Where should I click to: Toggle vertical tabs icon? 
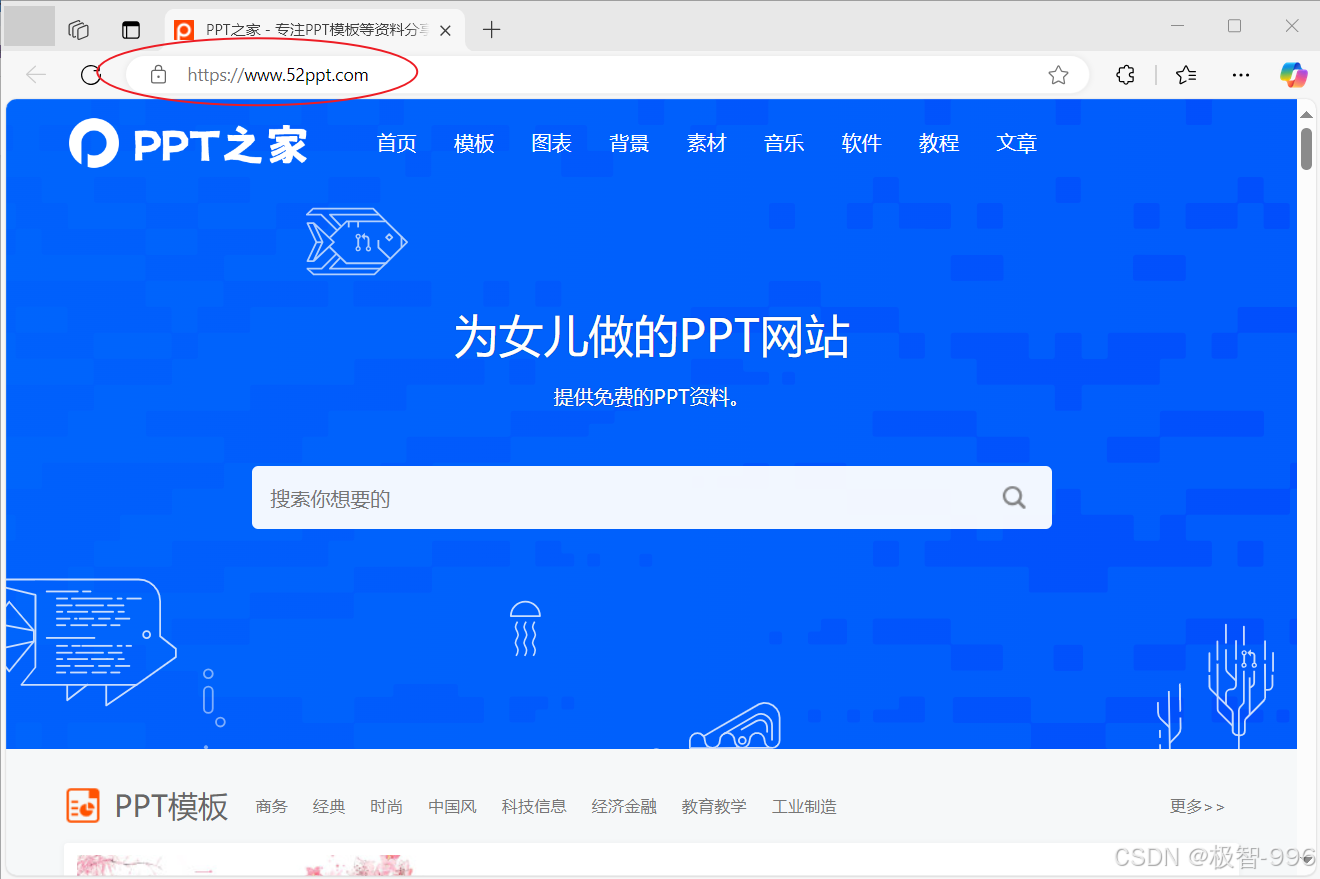[x=131, y=30]
